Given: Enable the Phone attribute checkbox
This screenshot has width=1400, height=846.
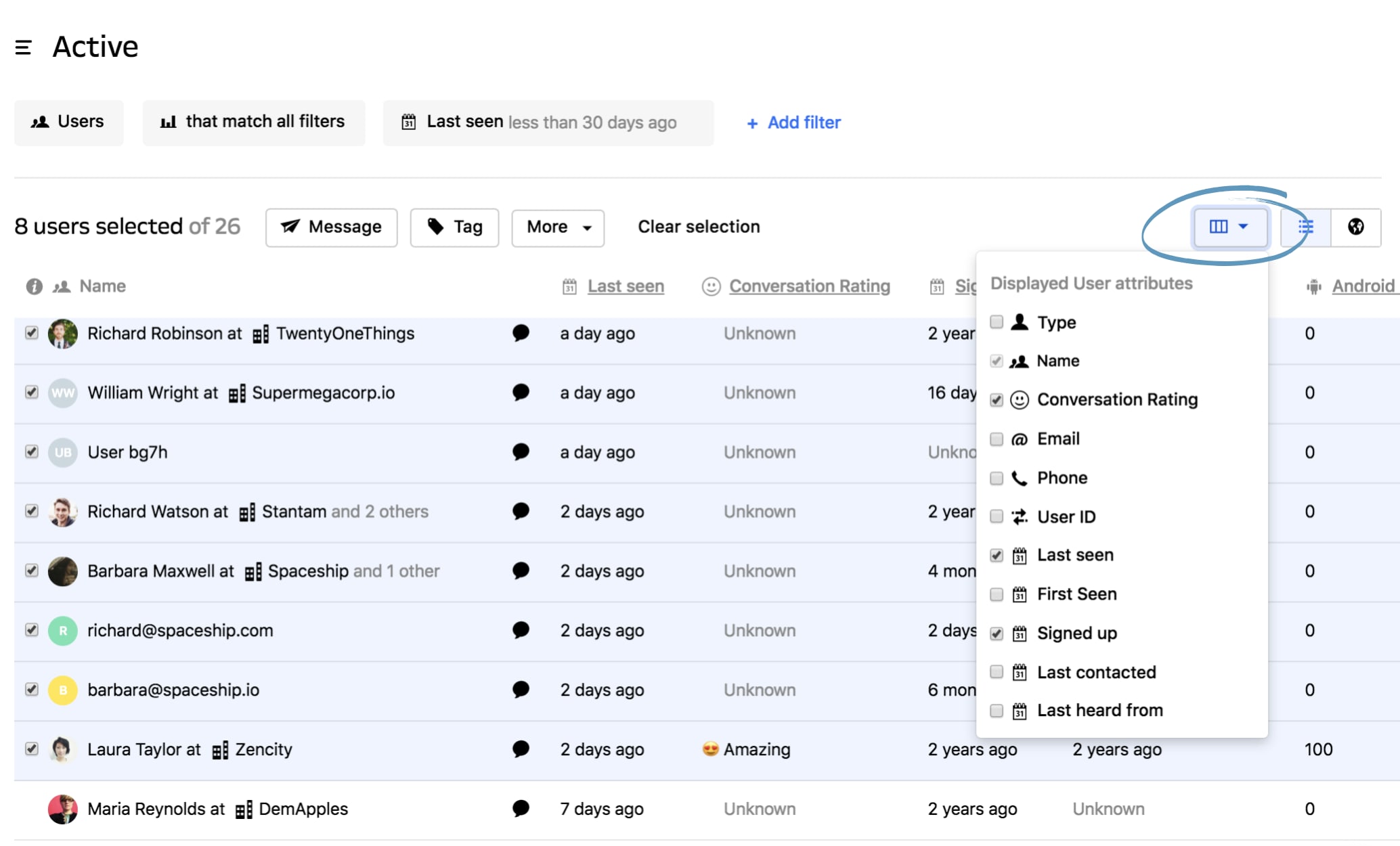Looking at the screenshot, I should (x=997, y=478).
